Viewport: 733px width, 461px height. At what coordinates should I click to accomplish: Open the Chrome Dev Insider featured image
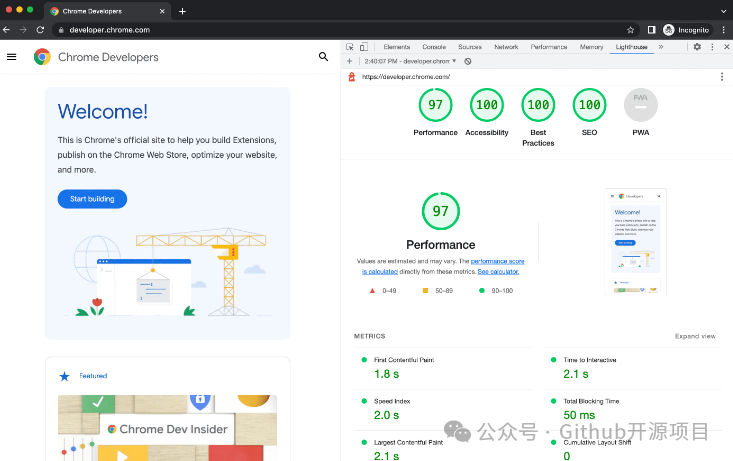pyautogui.click(x=167, y=428)
